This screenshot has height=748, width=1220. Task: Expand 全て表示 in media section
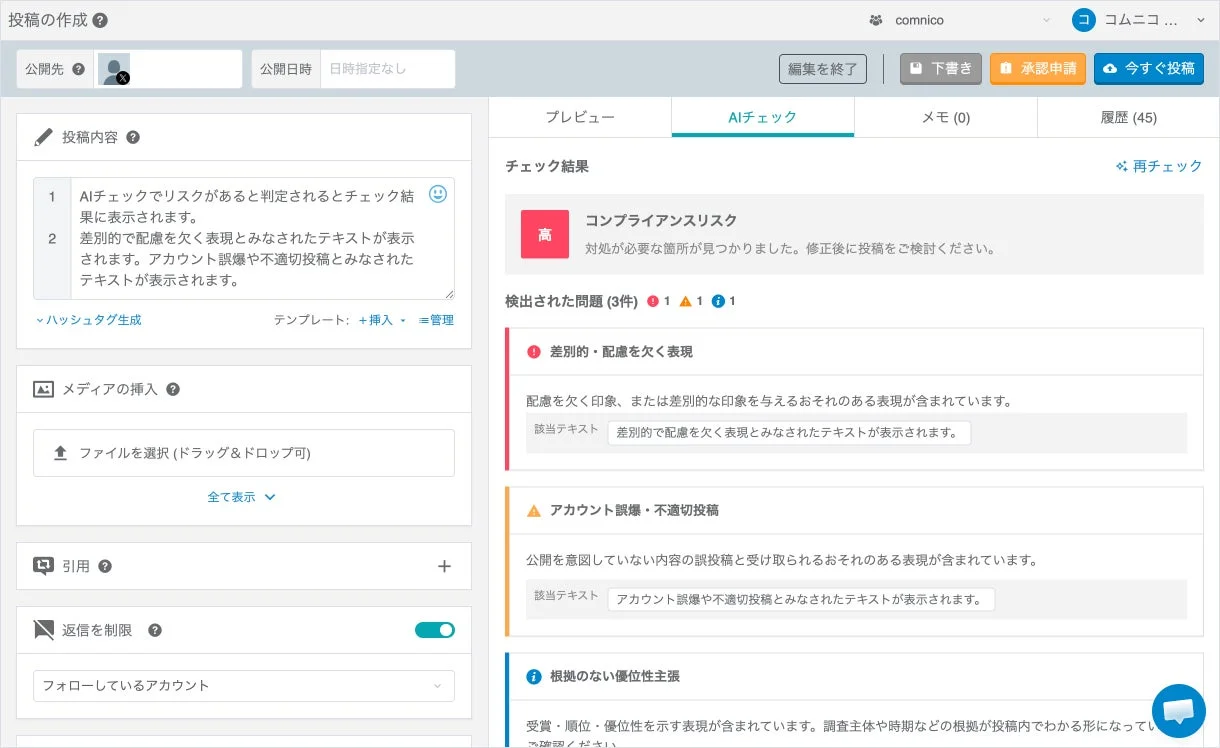coord(241,497)
